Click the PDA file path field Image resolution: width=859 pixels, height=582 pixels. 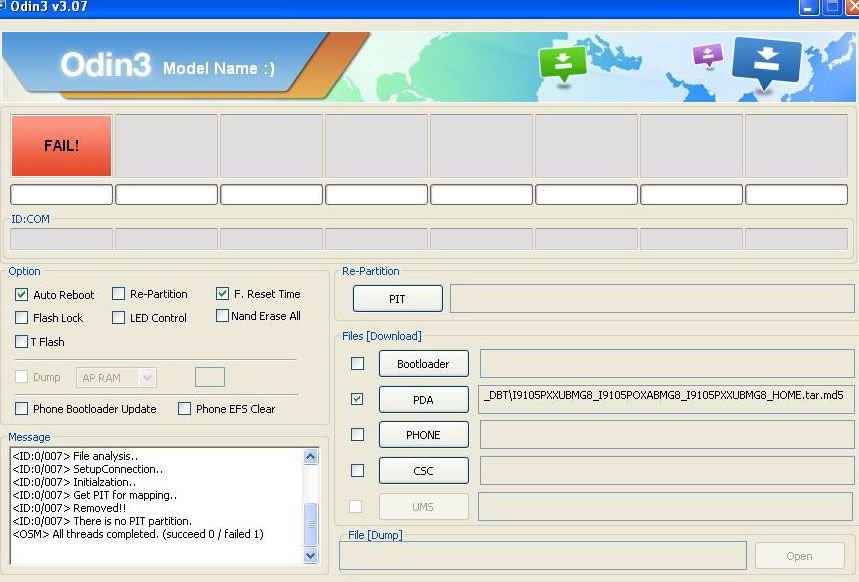coord(667,399)
